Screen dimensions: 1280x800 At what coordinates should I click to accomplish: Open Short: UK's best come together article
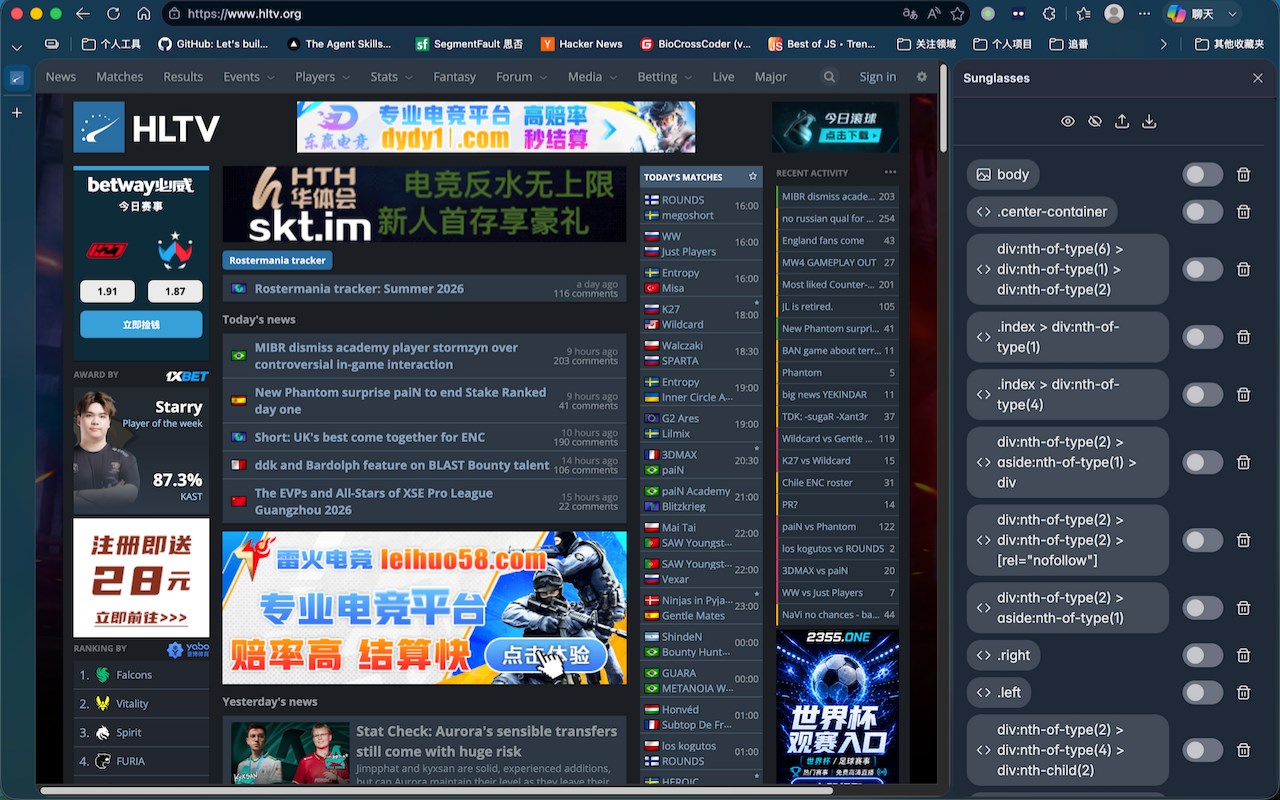point(424,437)
